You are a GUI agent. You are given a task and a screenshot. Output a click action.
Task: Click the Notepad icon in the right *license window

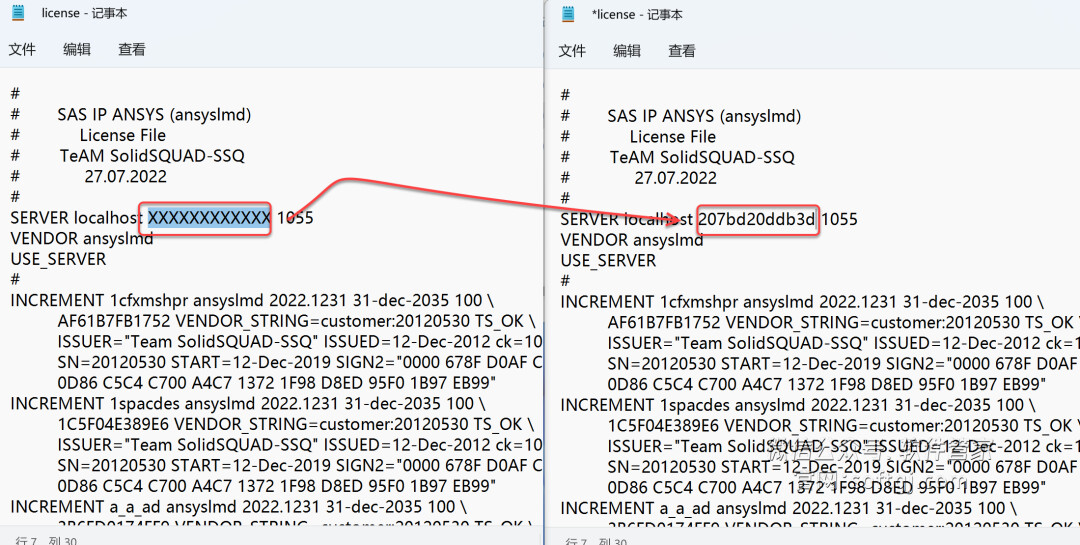click(568, 14)
